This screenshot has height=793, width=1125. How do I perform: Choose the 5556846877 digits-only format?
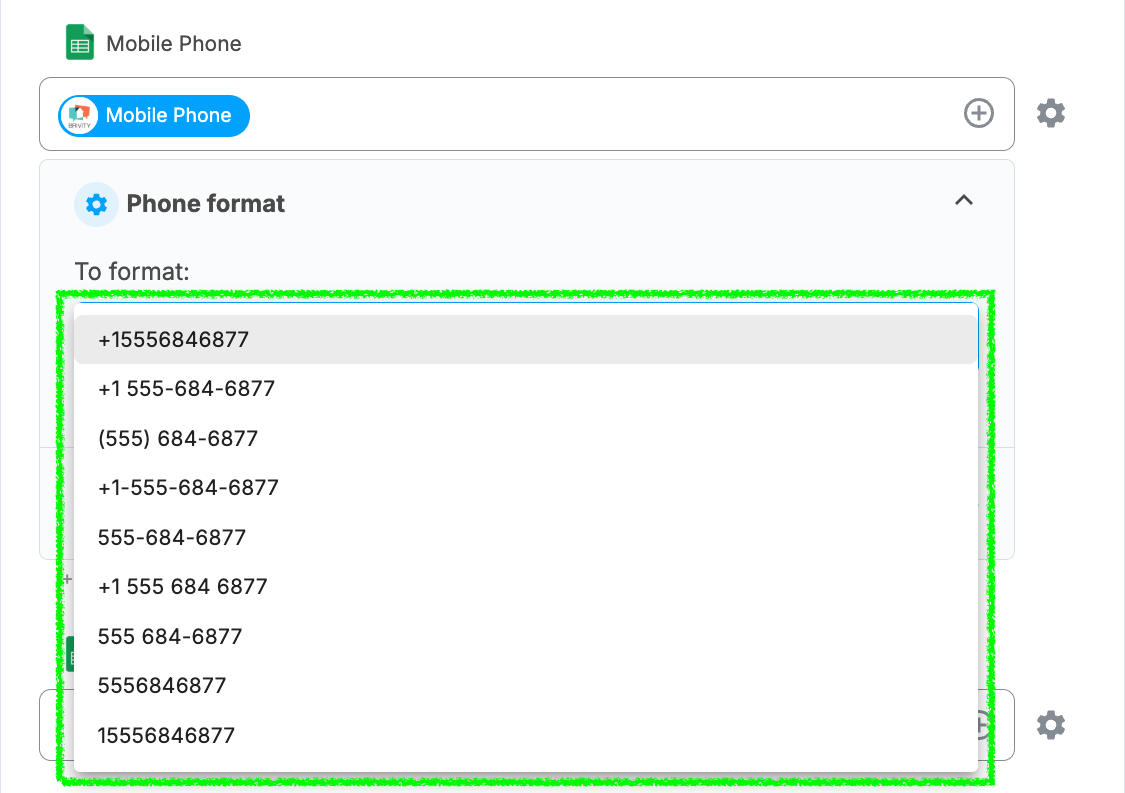click(162, 686)
